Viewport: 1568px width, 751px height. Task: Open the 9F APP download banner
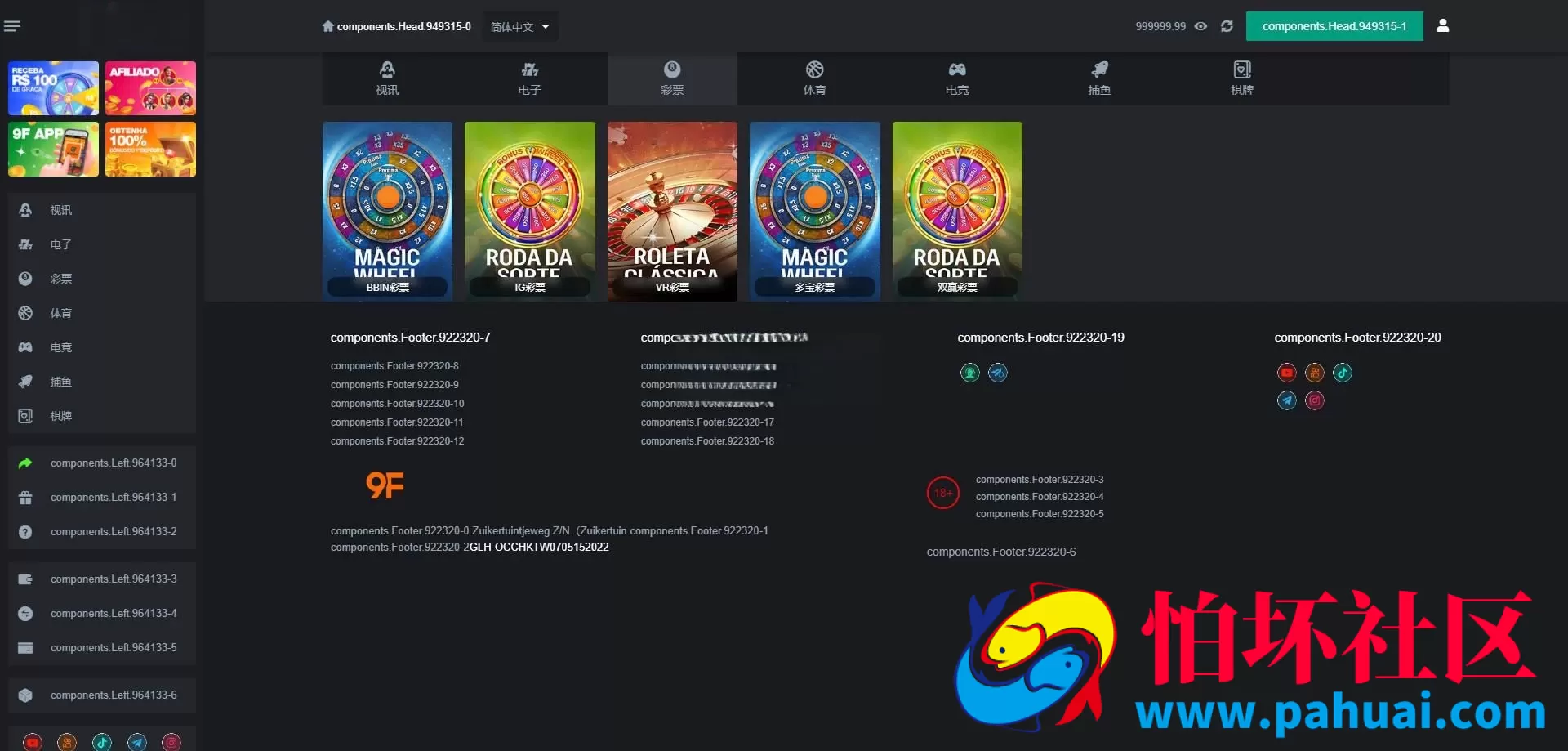click(53, 150)
